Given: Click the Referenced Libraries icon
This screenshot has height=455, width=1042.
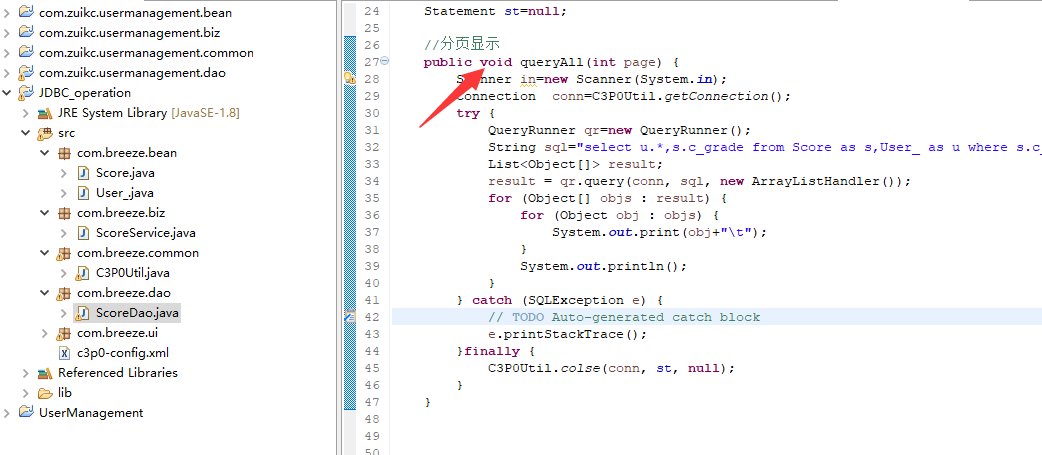Looking at the screenshot, I should (45, 373).
